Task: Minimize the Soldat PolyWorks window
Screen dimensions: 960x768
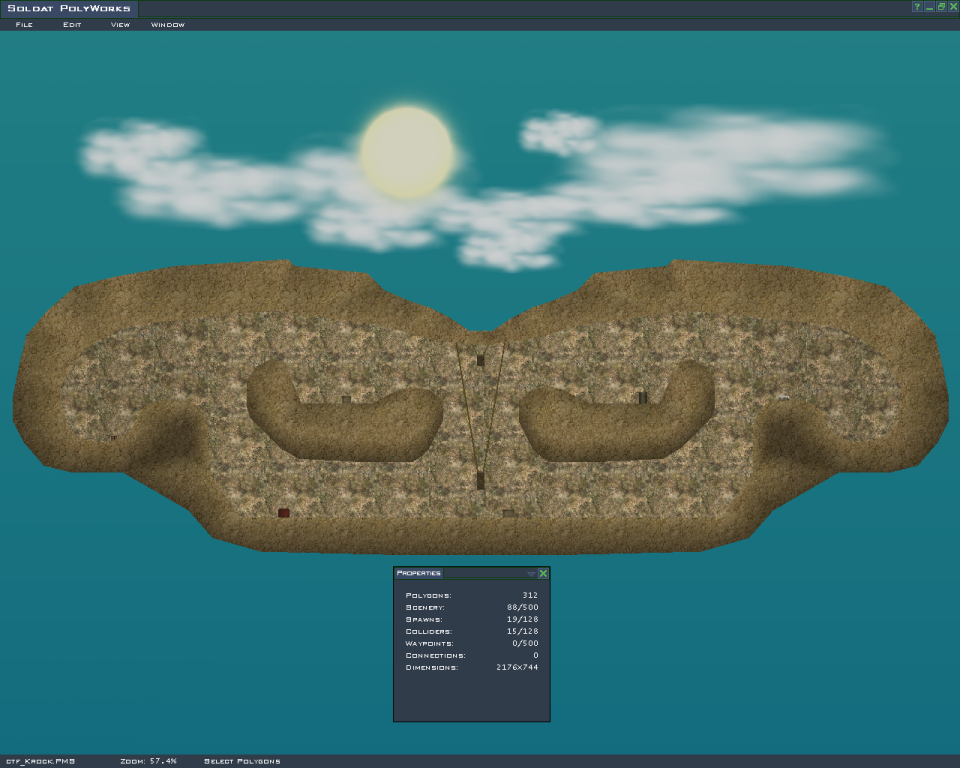Action: [x=929, y=7]
